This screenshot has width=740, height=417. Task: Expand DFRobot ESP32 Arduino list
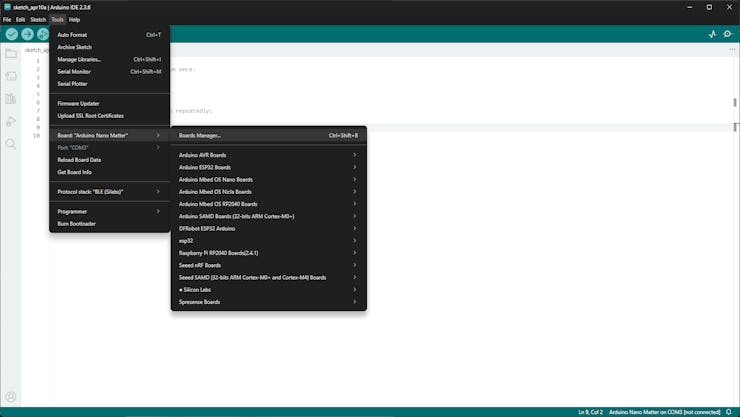(x=269, y=229)
